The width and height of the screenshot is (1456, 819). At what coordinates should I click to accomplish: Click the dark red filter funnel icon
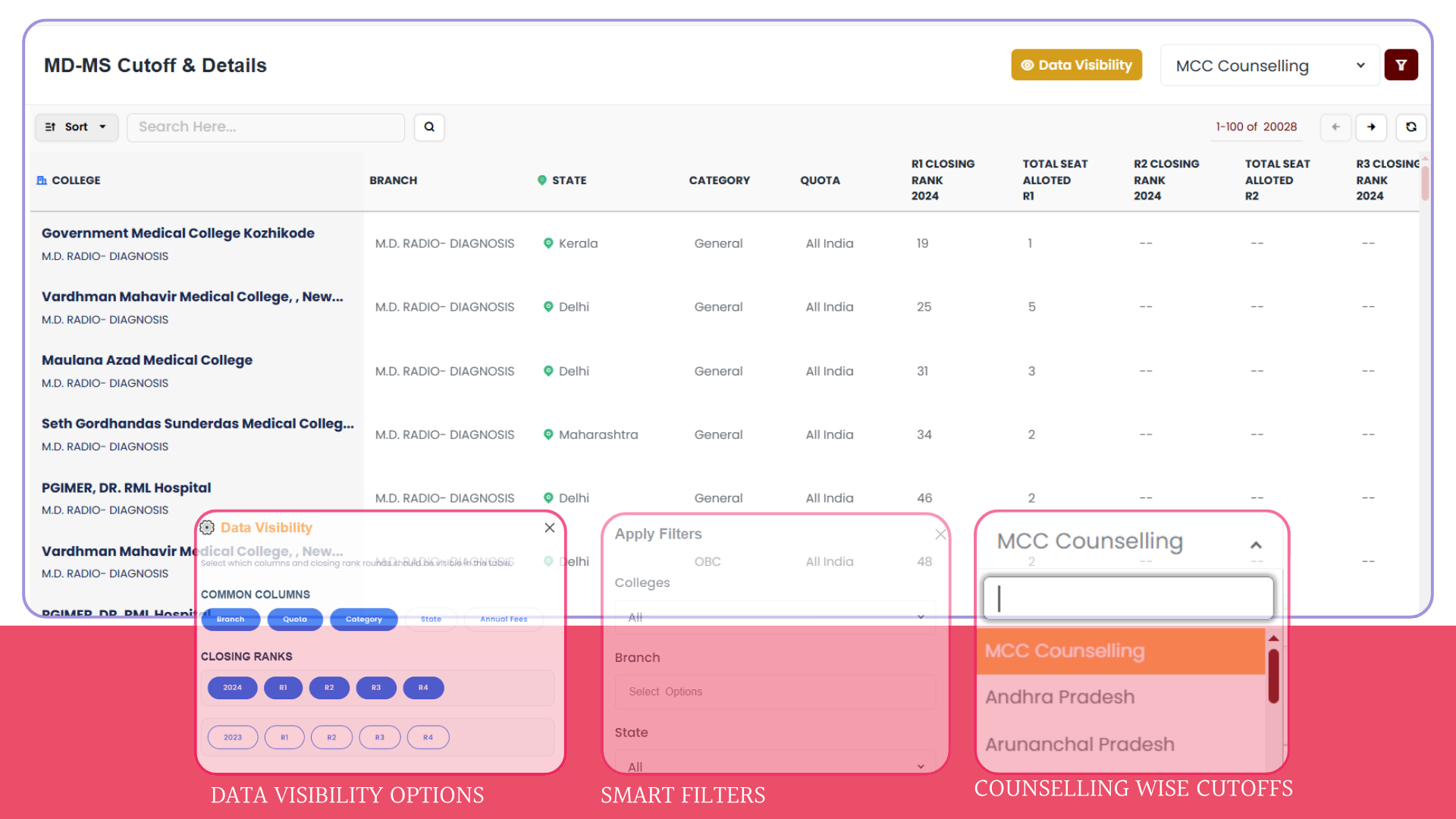point(1401,65)
